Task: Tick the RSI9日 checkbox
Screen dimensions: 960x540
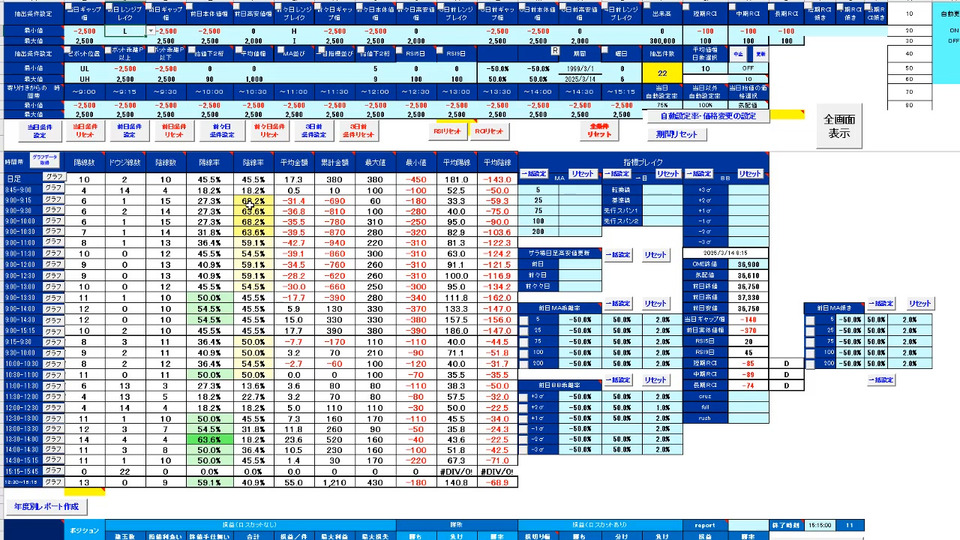Action: pyautogui.click(x=440, y=50)
